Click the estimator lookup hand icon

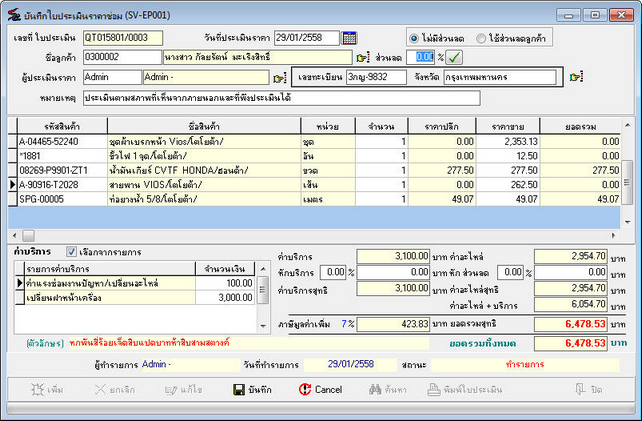280,78
